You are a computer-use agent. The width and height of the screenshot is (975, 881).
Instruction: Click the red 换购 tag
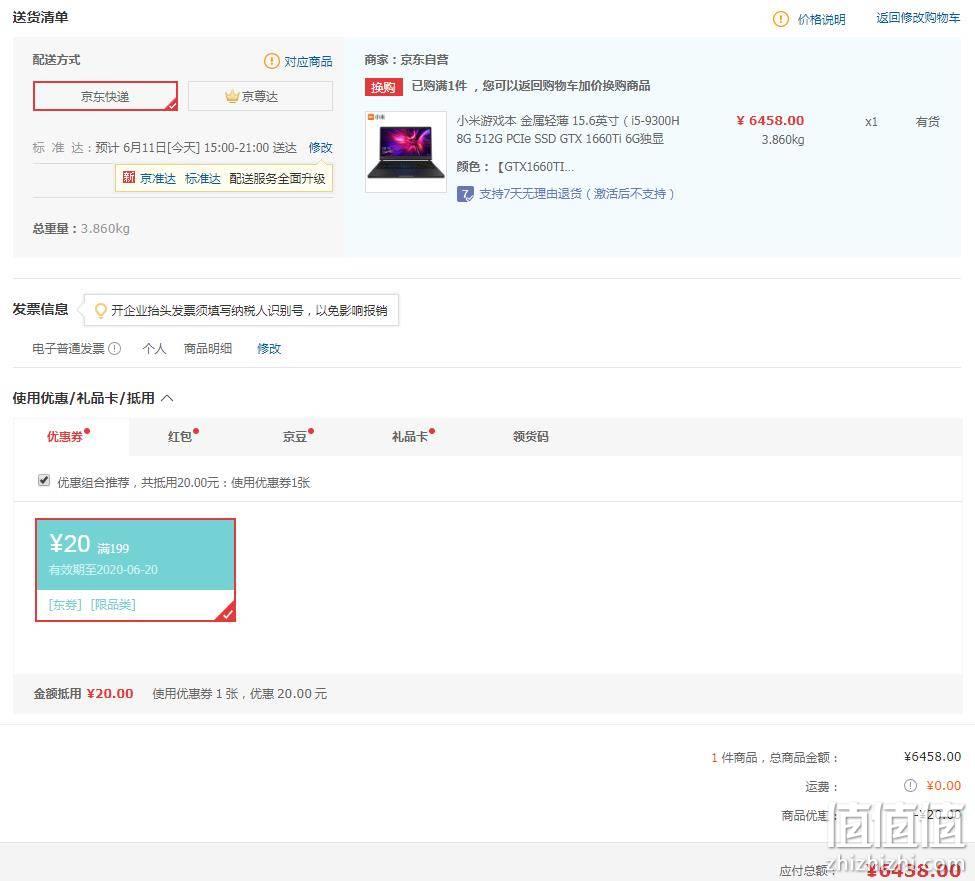[x=383, y=87]
